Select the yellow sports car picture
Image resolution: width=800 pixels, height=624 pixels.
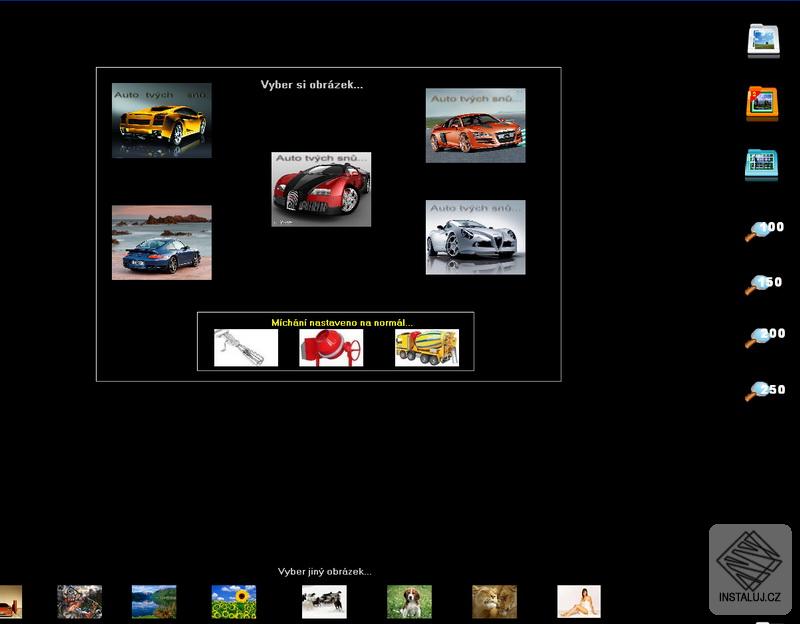(x=162, y=120)
